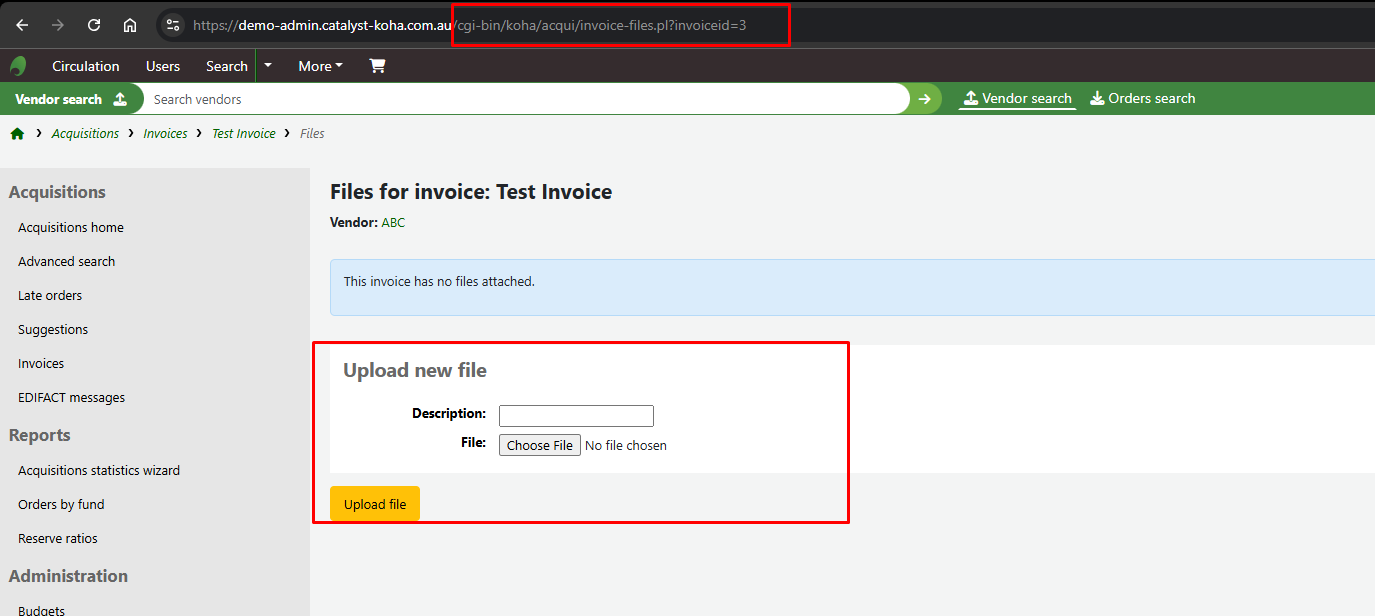
Task: Click into the Search vendors box
Action: click(525, 99)
